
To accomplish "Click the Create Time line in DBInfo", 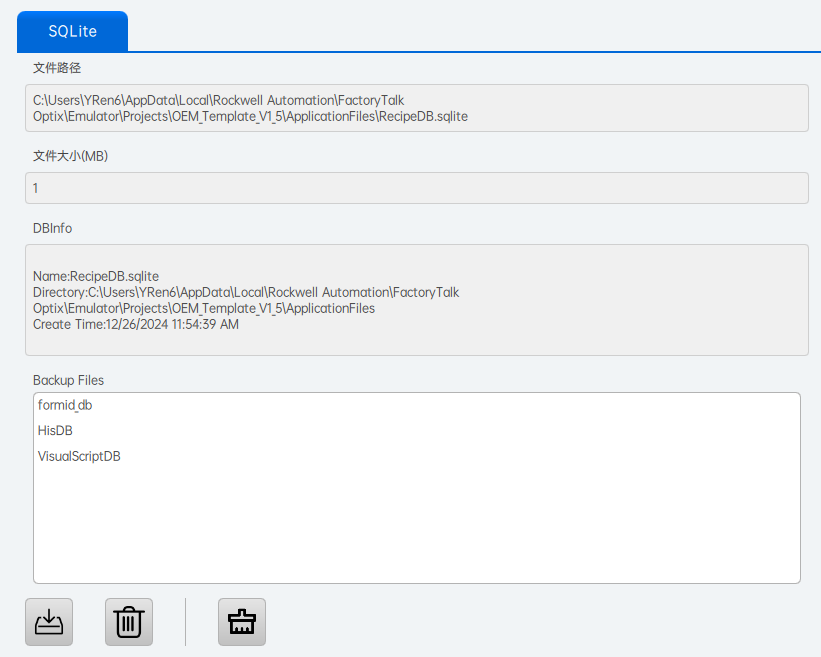I will click(x=136, y=324).
